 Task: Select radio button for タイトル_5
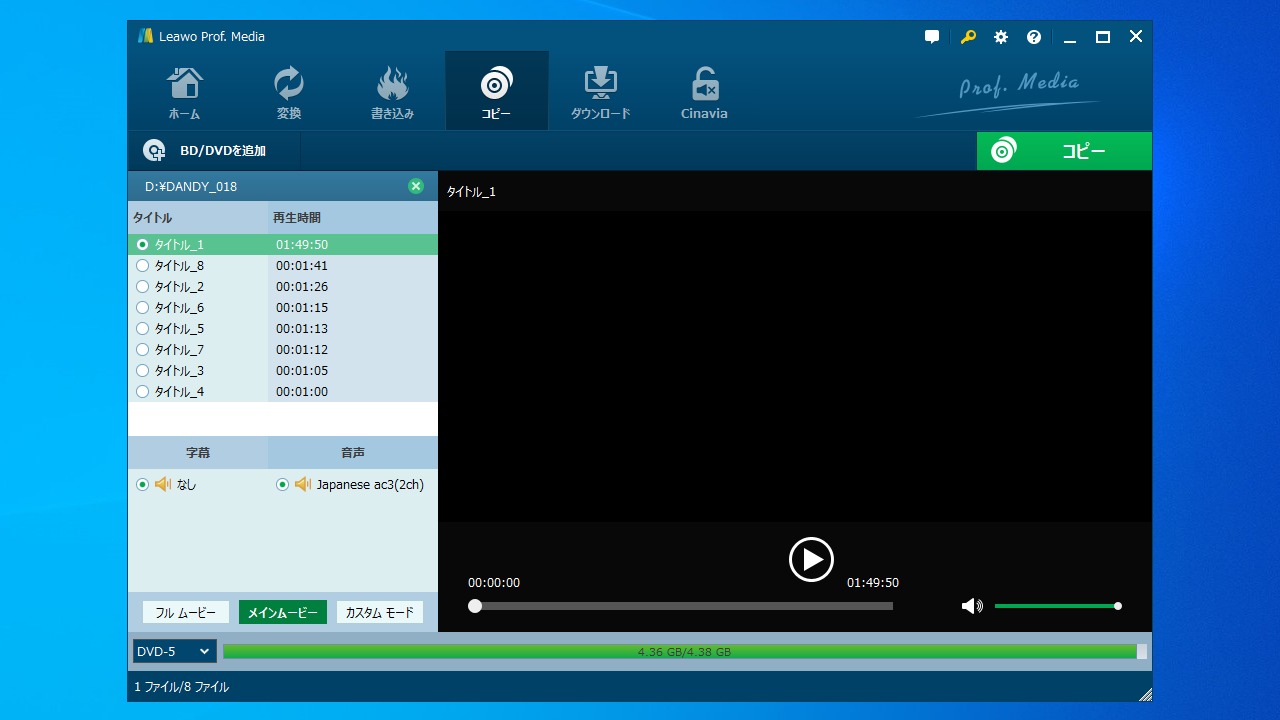point(142,328)
